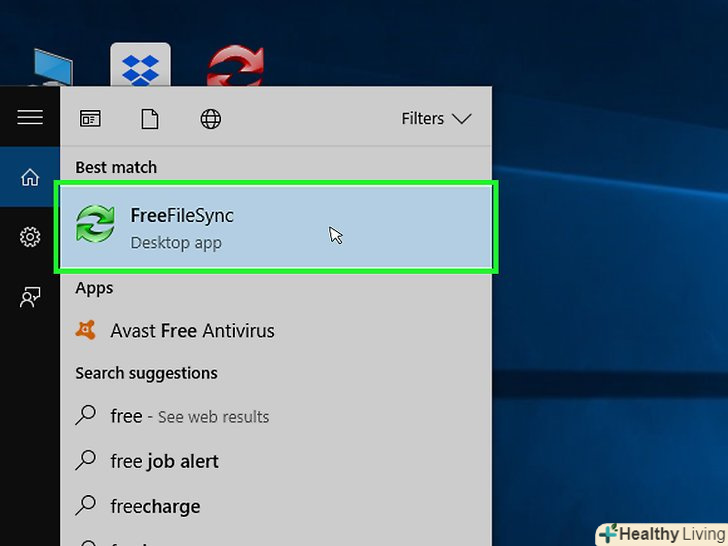Open search settings gear icon

click(x=30, y=237)
